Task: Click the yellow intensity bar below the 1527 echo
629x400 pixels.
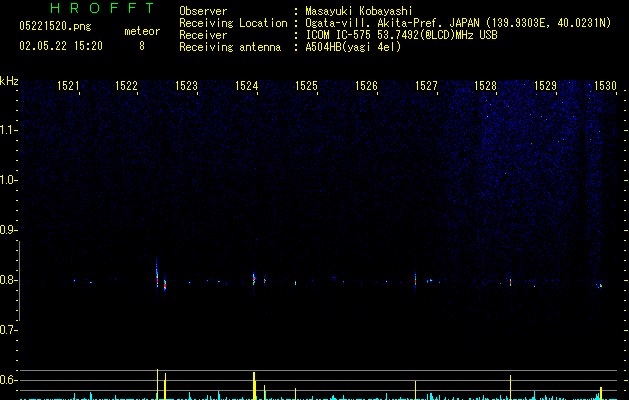Action: tap(416, 390)
